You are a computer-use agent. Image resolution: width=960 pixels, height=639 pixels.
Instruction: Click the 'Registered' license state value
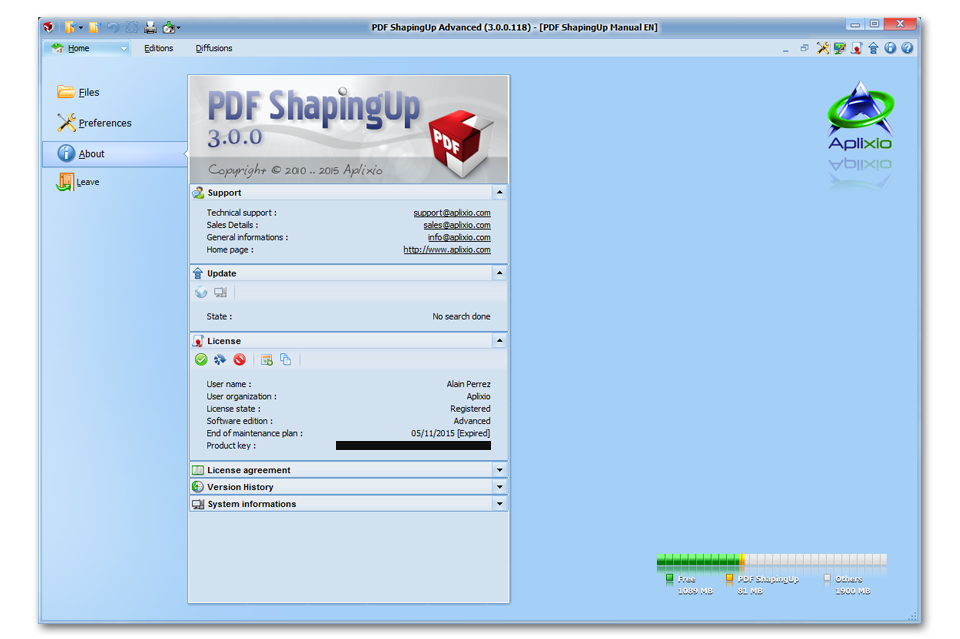470,409
